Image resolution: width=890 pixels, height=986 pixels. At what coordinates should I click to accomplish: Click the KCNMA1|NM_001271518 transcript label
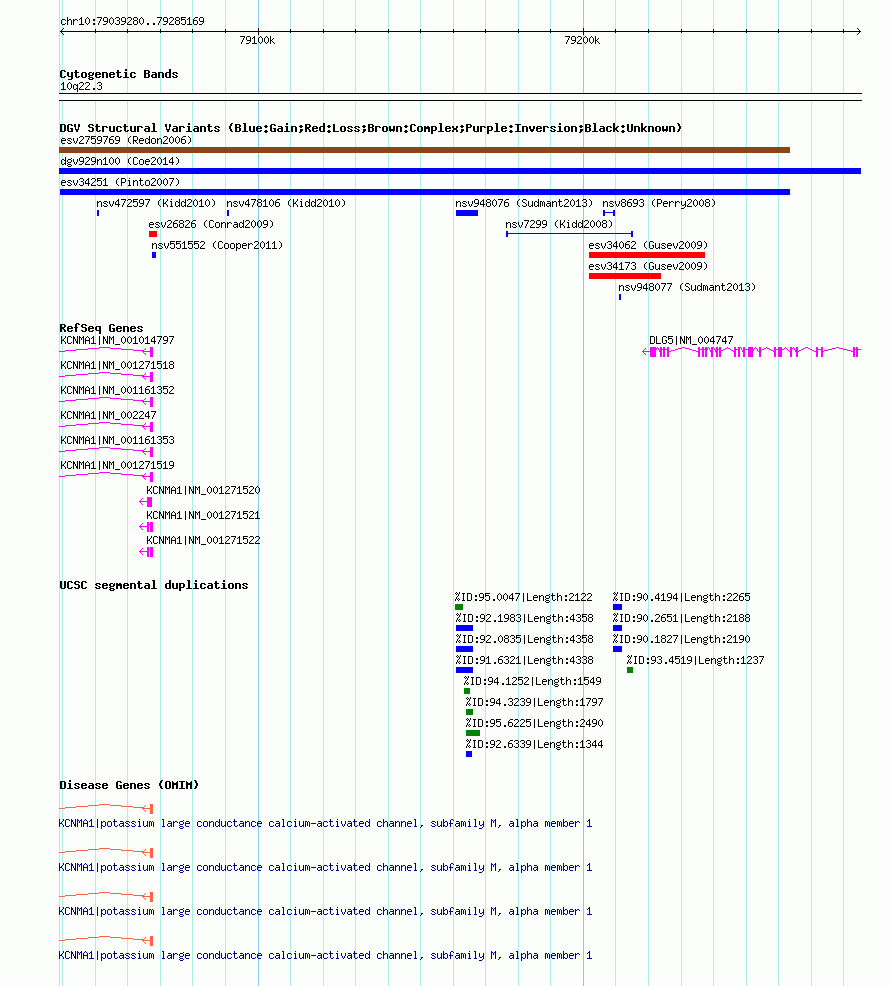point(118,365)
